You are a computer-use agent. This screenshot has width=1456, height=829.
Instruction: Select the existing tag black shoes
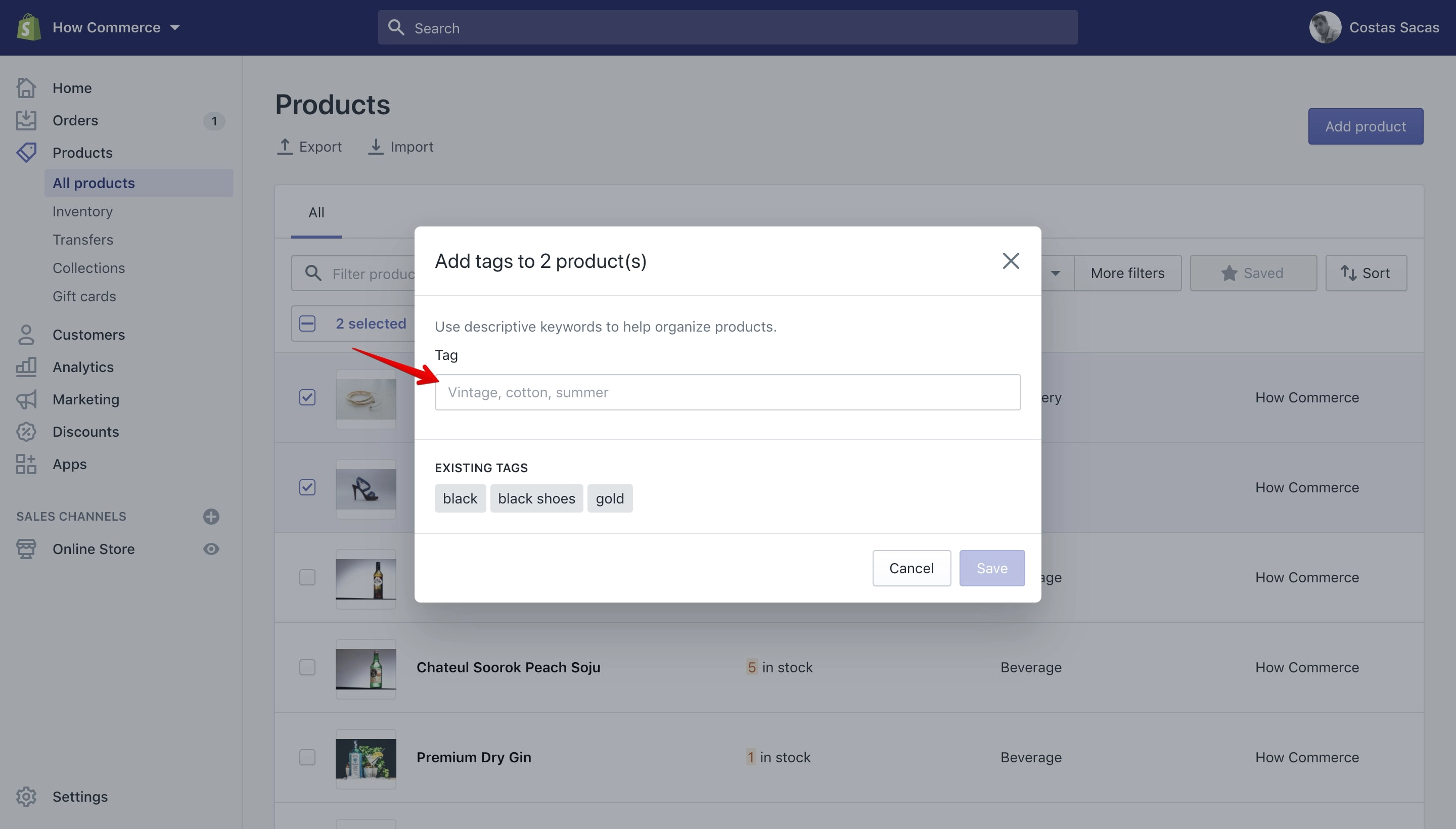point(536,498)
